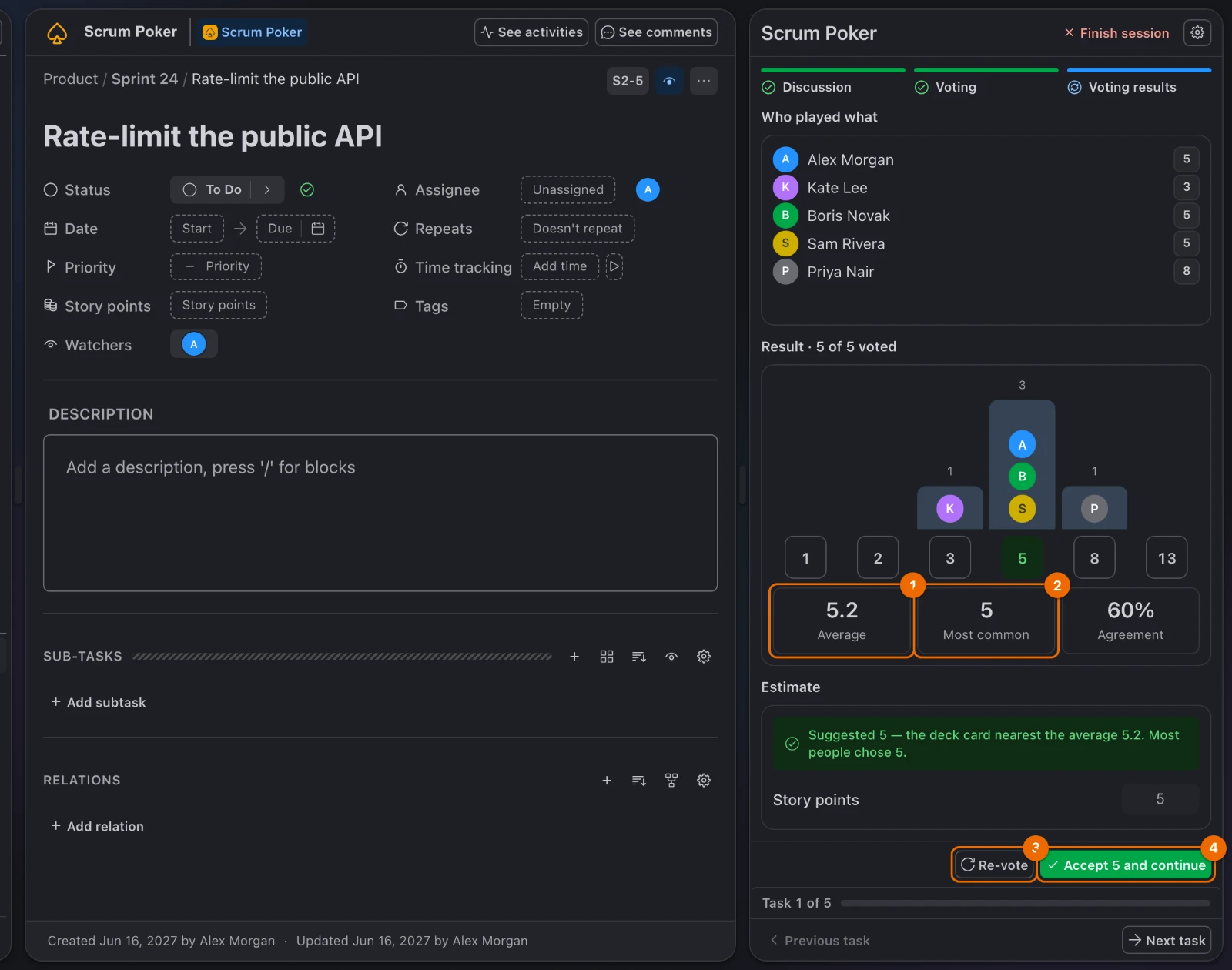Open sub-tasks settings gear
This screenshot has height=970, width=1232.
tap(704, 657)
